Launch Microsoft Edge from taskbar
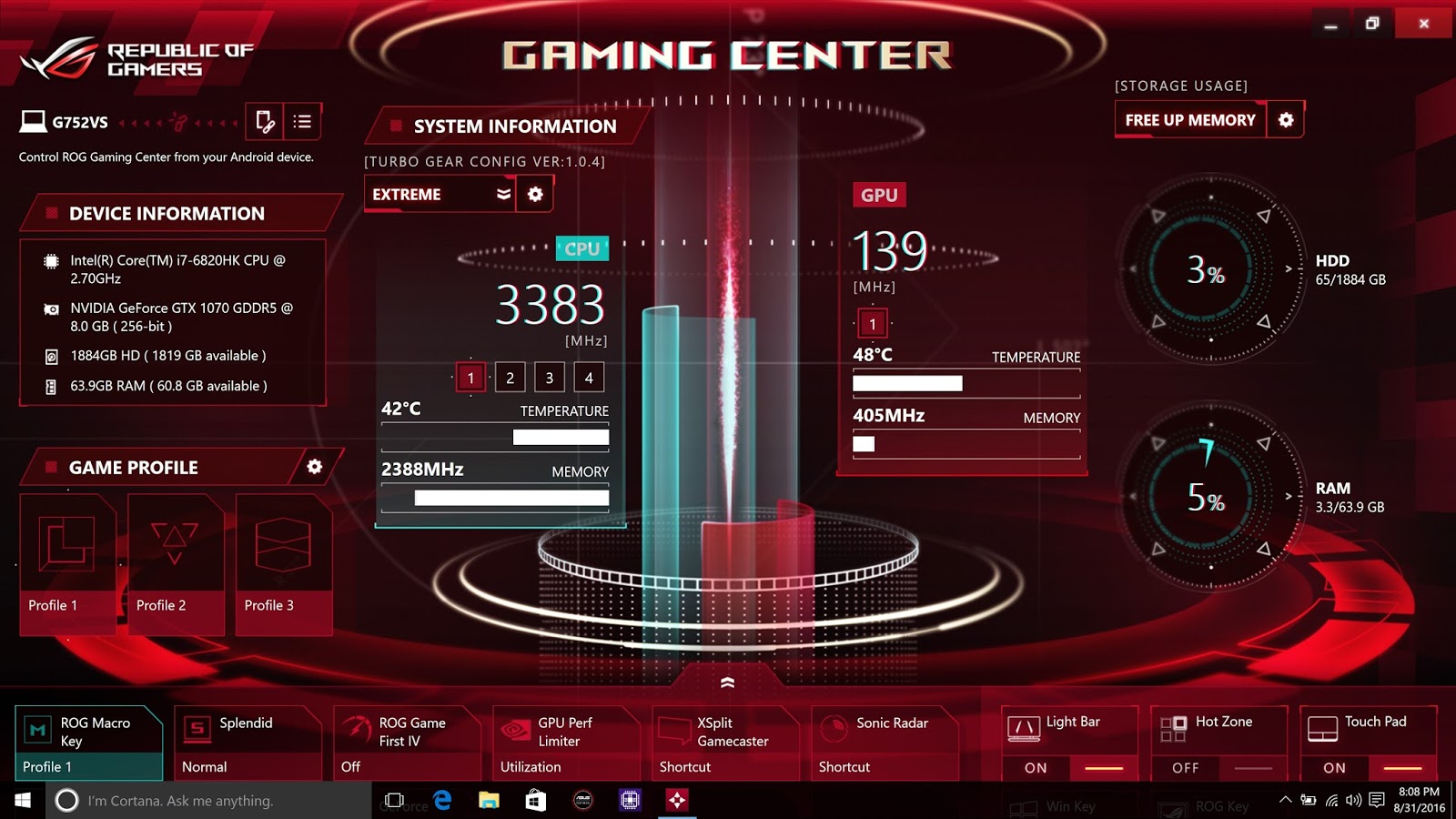 pos(442,800)
